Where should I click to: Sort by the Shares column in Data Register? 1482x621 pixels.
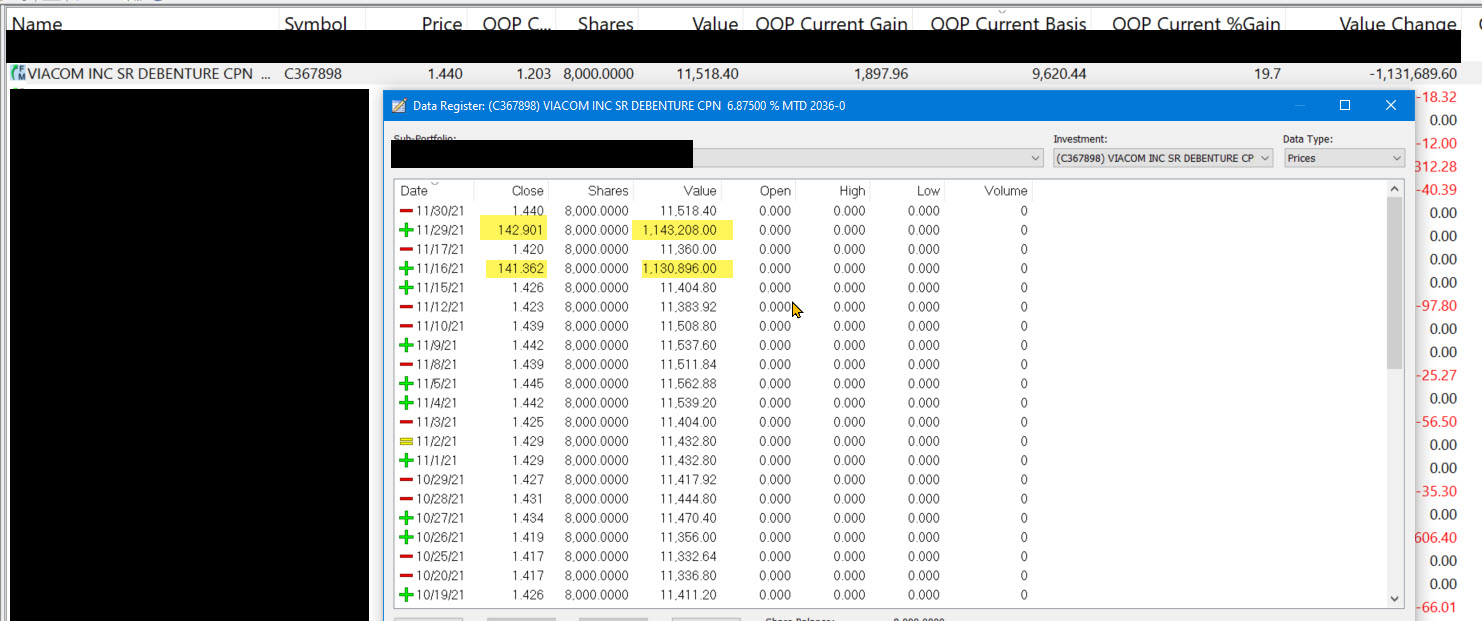[591, 190]
